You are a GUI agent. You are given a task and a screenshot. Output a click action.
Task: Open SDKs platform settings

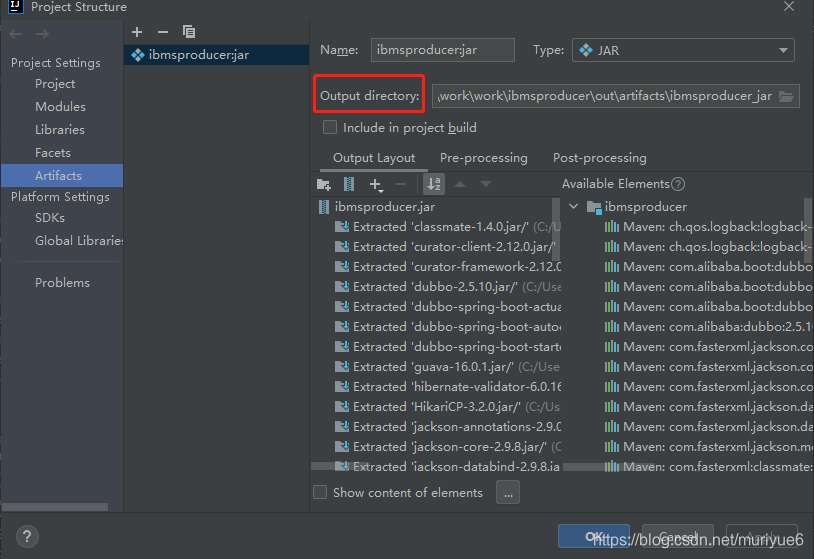(50, 218)
